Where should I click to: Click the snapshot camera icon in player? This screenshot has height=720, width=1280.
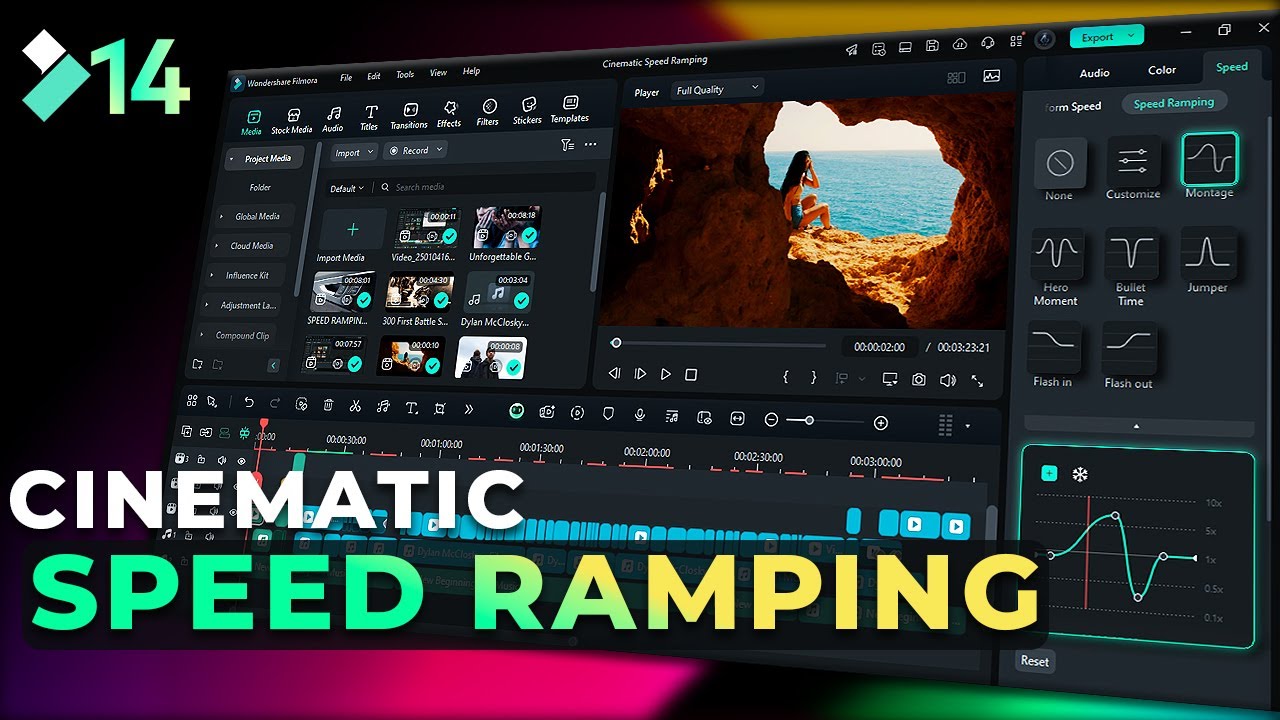point(919,380)
